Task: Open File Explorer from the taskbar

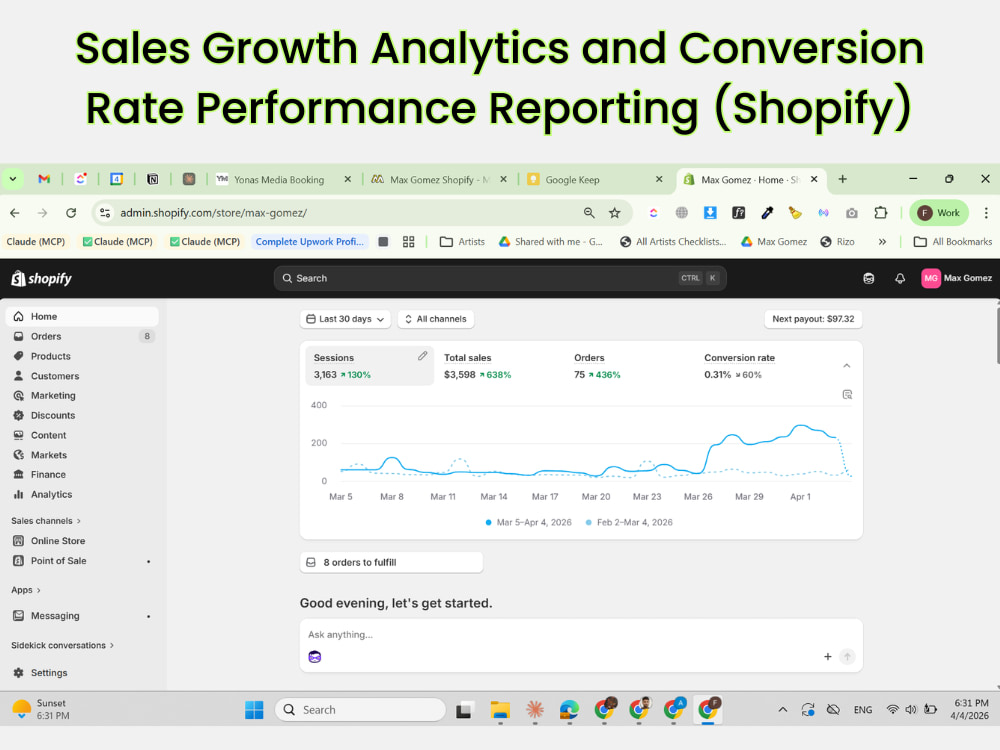Action: point(500,710)
